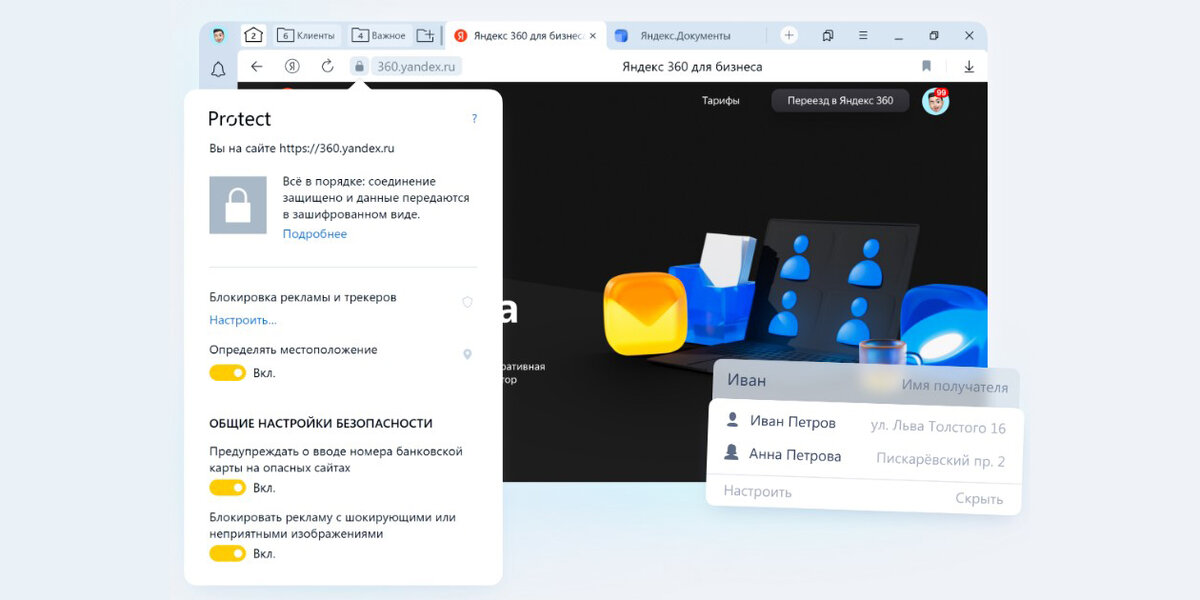Click the person icon beside Иван Петров
This screenshot has width=1200, height=600.
tap(732, 419)
